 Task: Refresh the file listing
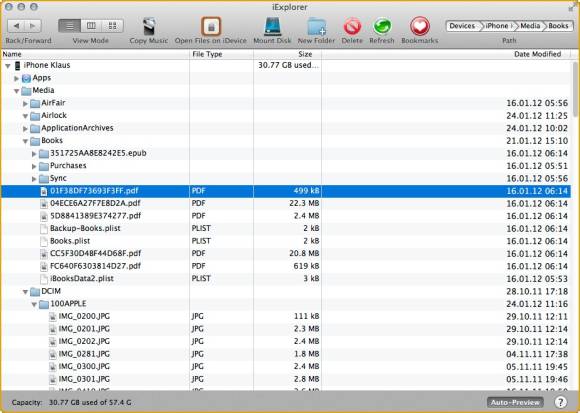pos(382,27)
